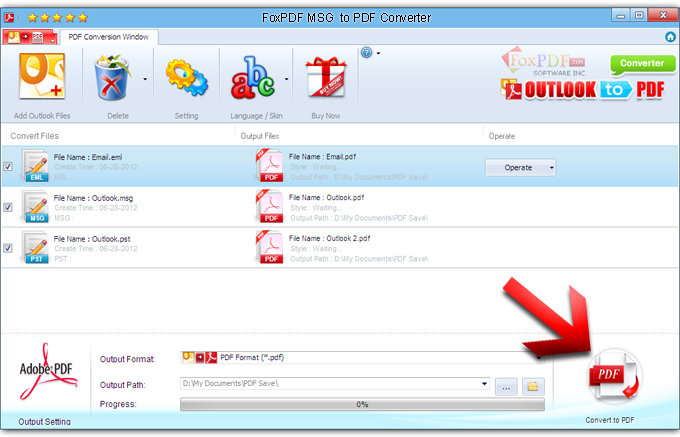Screen dimensions: 680x437
Task: Click the Setting label under the gears
Action: click(186, 116)
